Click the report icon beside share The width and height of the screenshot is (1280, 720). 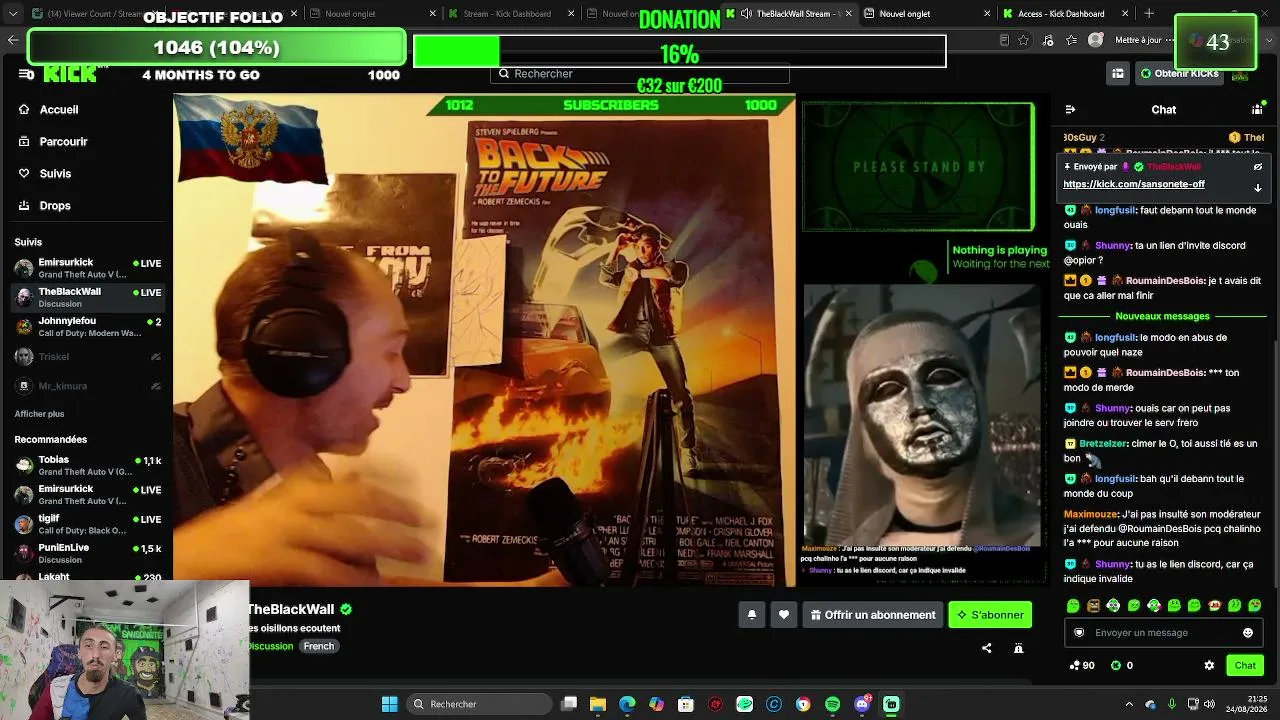(x=1019, y=648)
